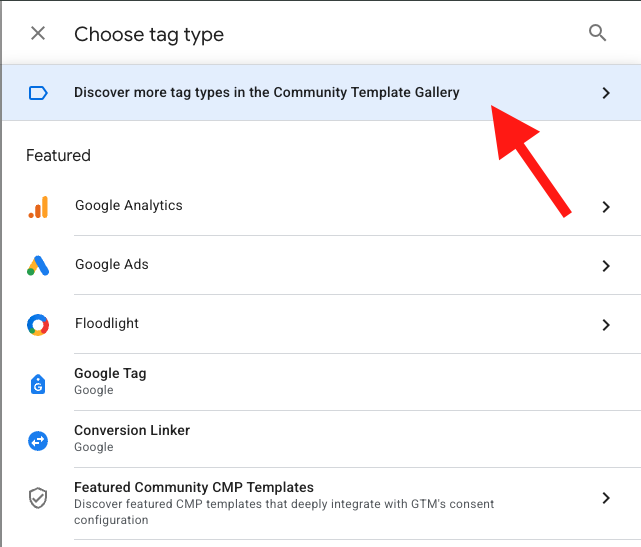Open the tag type search
Image resolution: width=641 pixels, height=547 pixels.
tap(598, 34)
